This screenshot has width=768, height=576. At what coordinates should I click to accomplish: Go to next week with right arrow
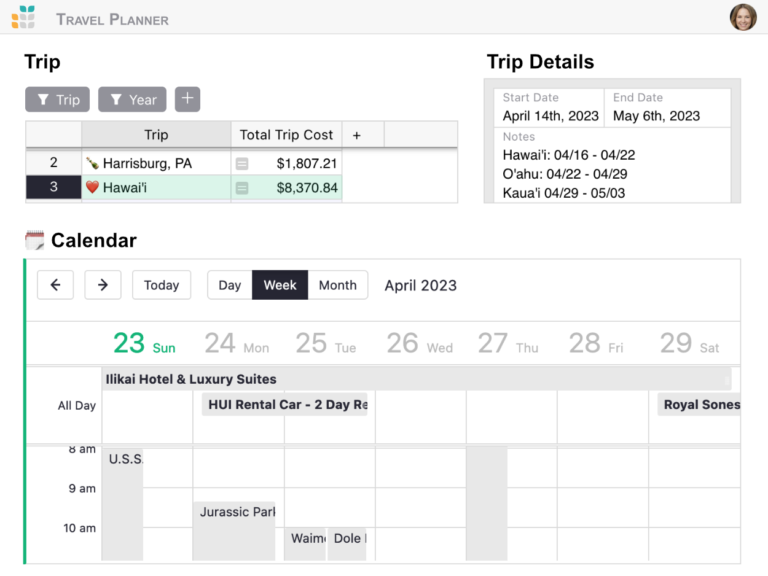(102, 285)
